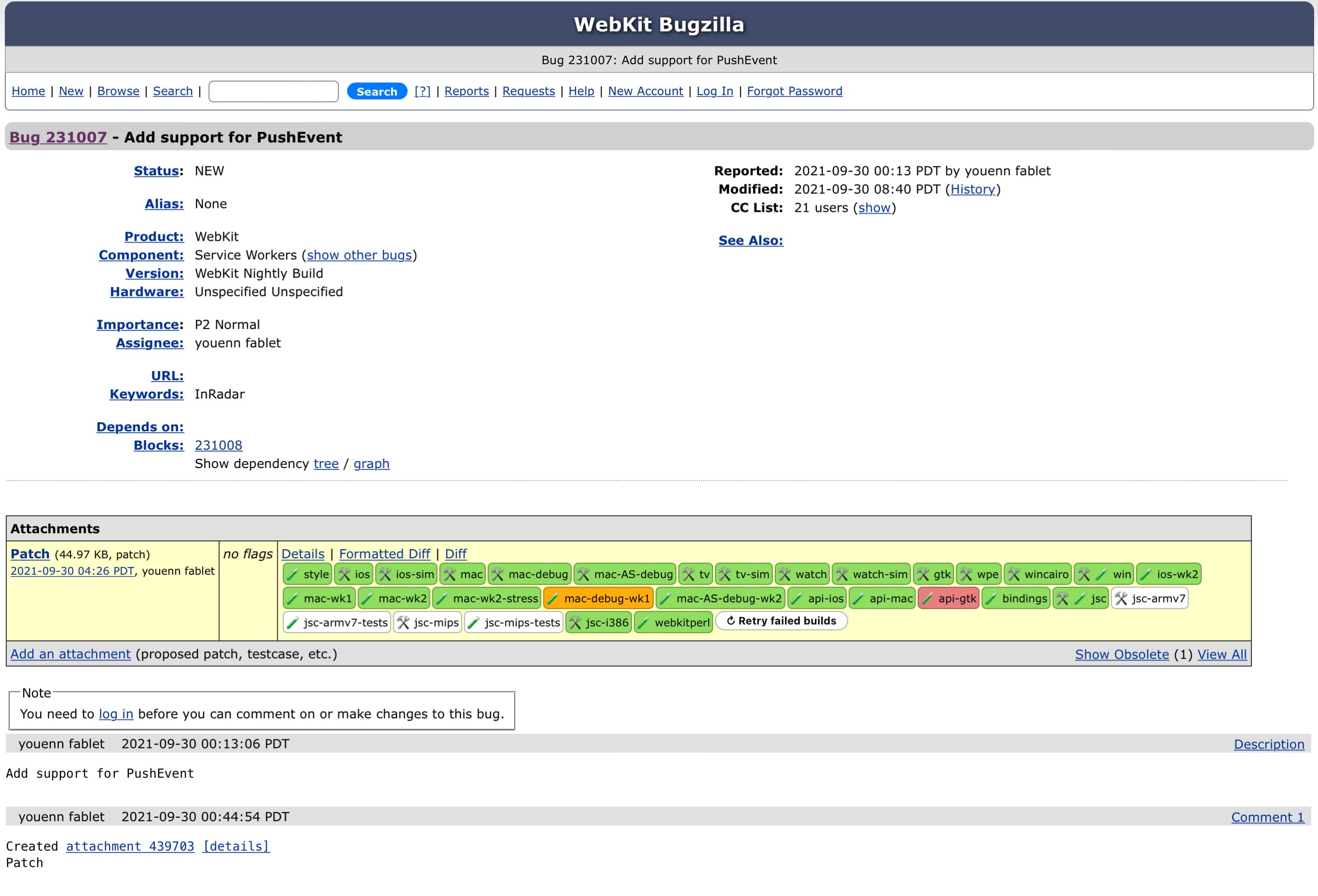Click the wincairo build status bubble
The height and width of the screenshot is (896, 1318).
[1038, 574]
